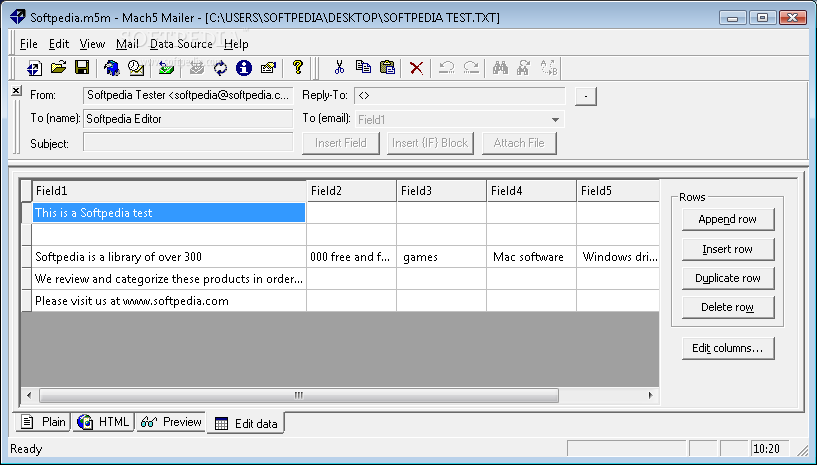This screenshot has width=817, height=465.
Task: Click the blue refresh arrows icon
Action: (x=220, y=68)
